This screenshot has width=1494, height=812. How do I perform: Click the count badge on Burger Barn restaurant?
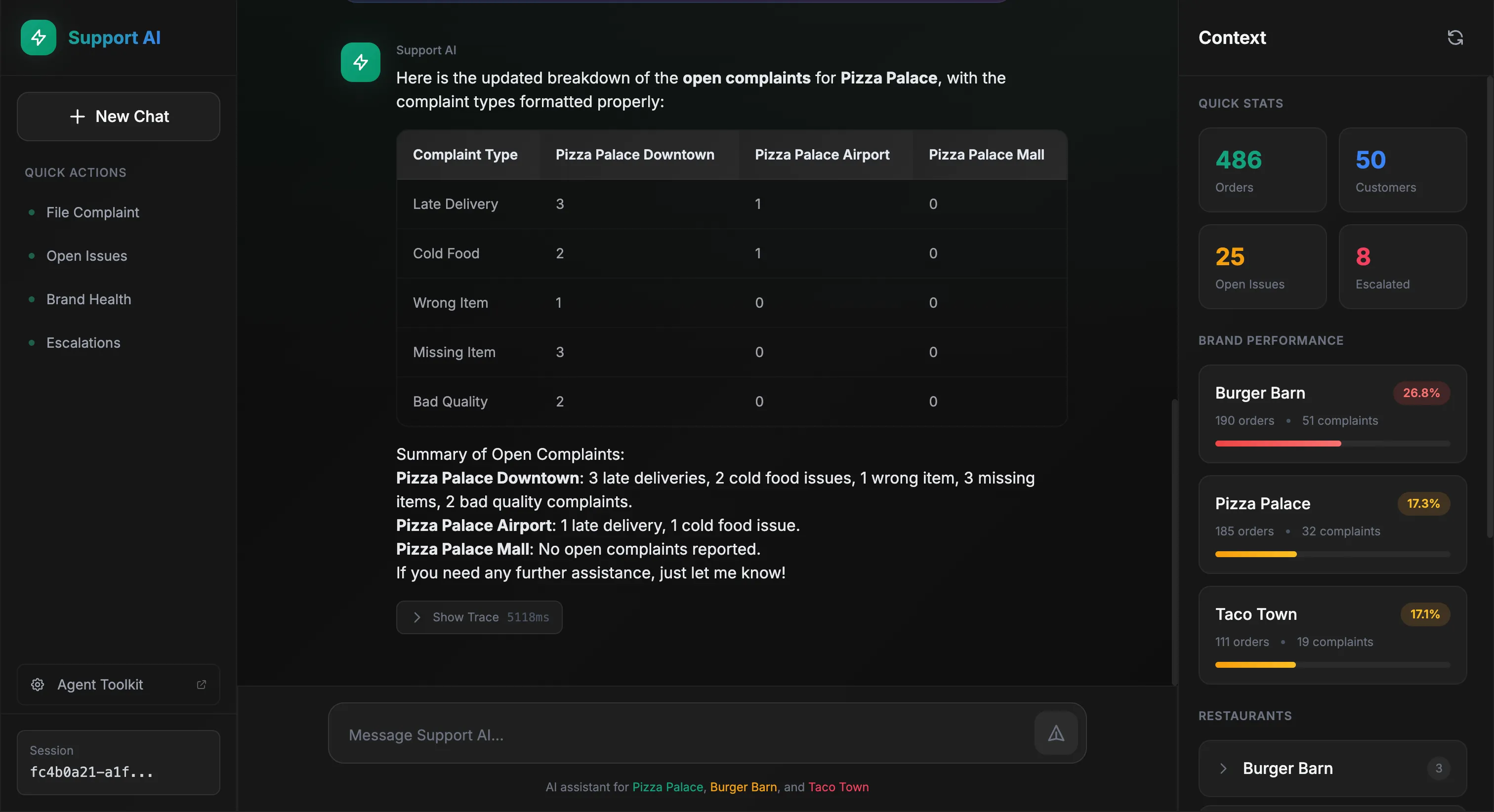1438,768
